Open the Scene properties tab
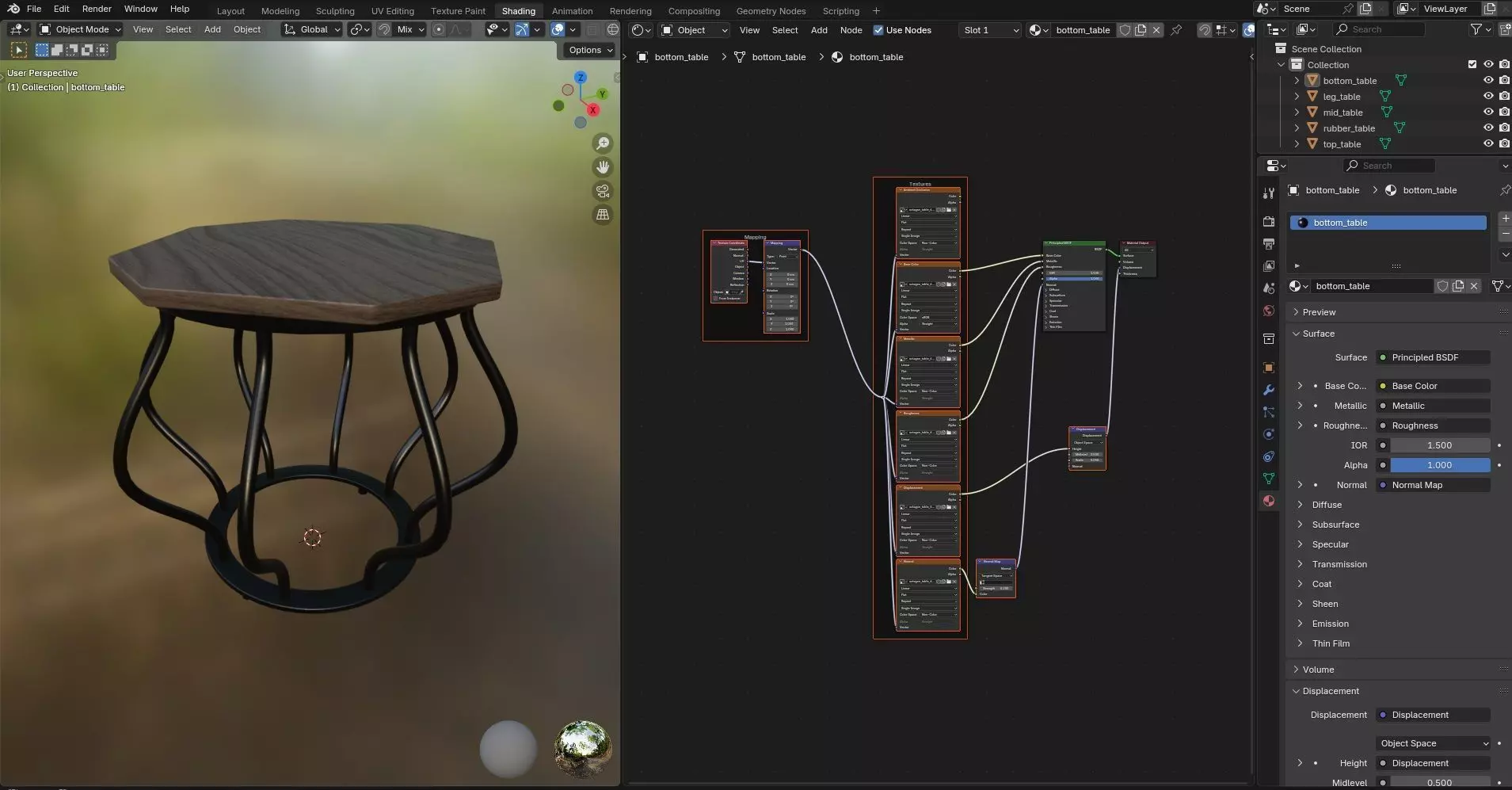The image size is (1512, 790). pos(1269,288)
